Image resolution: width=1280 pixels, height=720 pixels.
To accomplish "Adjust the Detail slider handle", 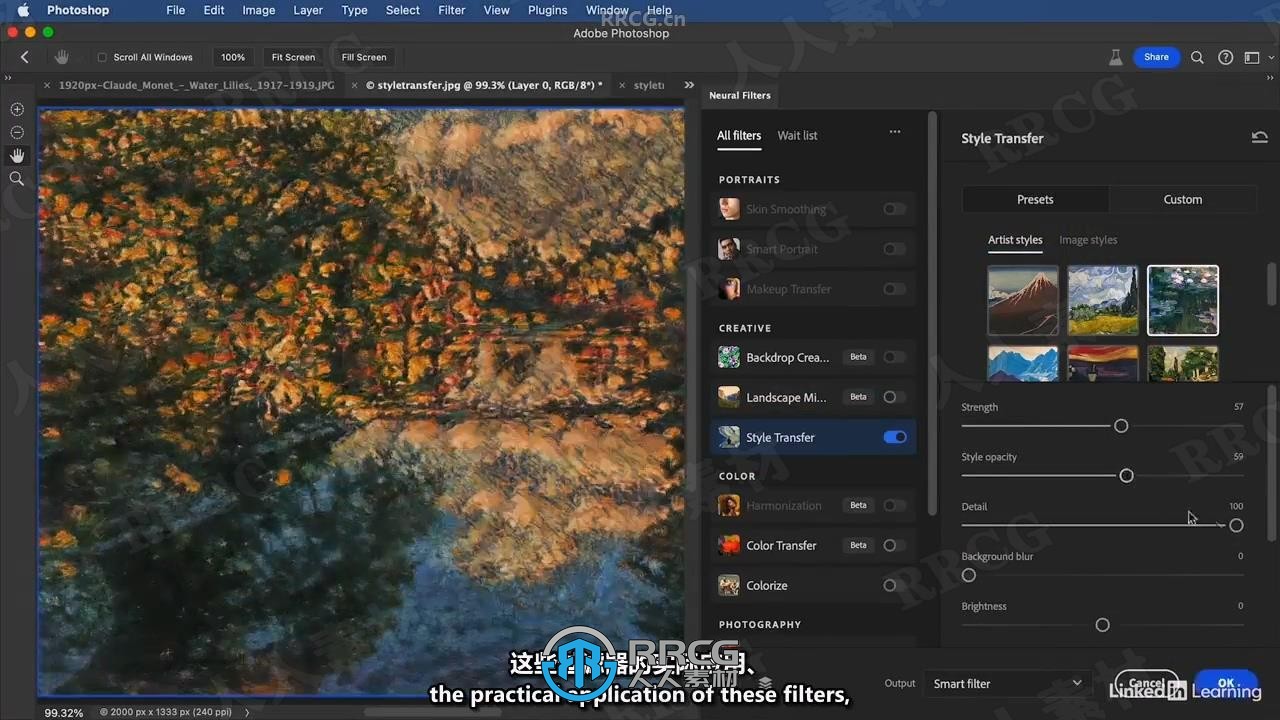I will point(1236,525).
